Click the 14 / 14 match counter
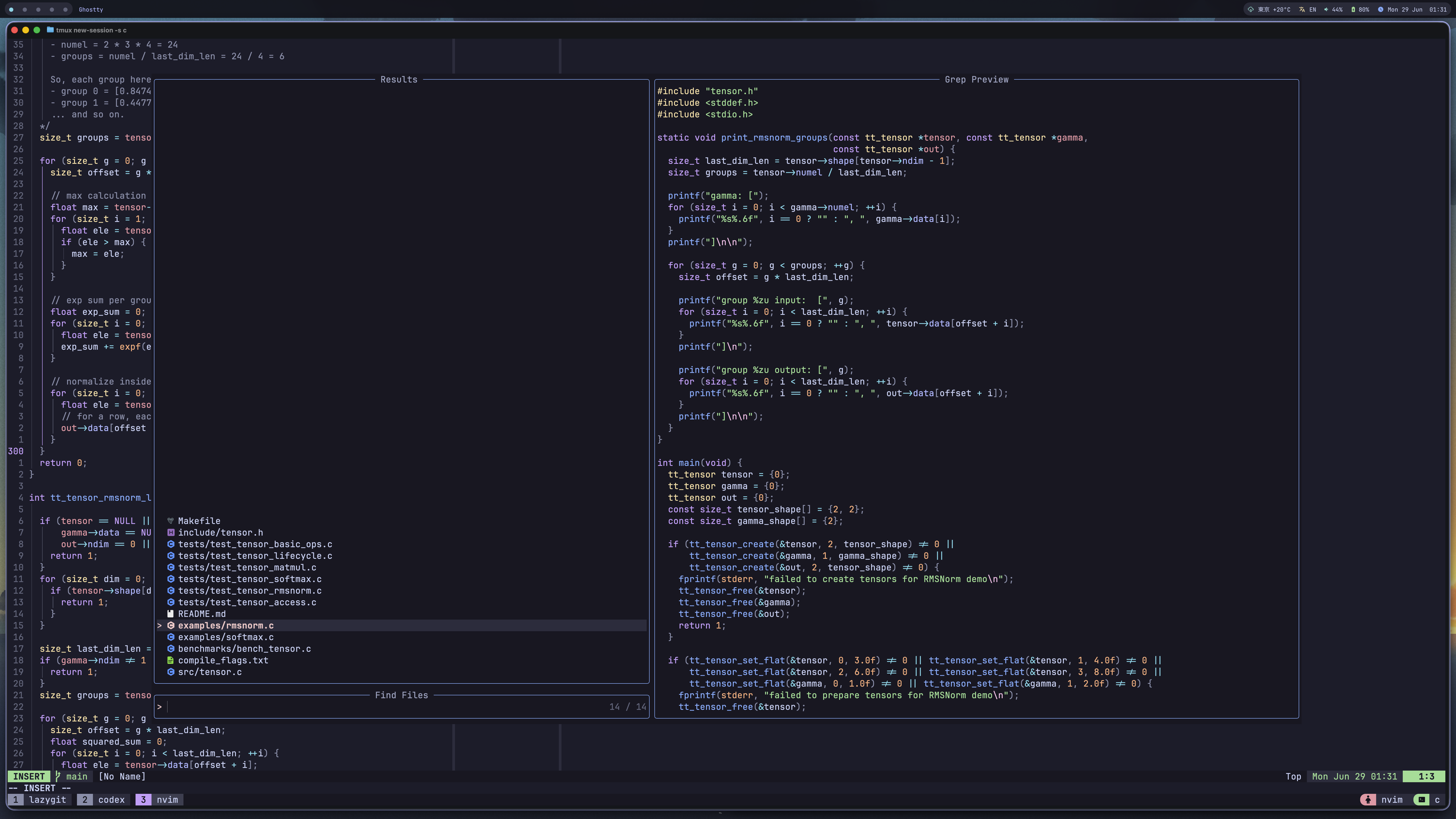The height and width of the screenshot is (819, 1456). (627, 707)
